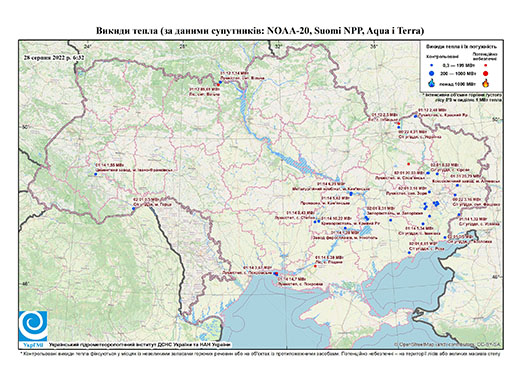Click the small red dot legend symbol
The height and width of the screenshot is (368, 520).
(485, 65)
